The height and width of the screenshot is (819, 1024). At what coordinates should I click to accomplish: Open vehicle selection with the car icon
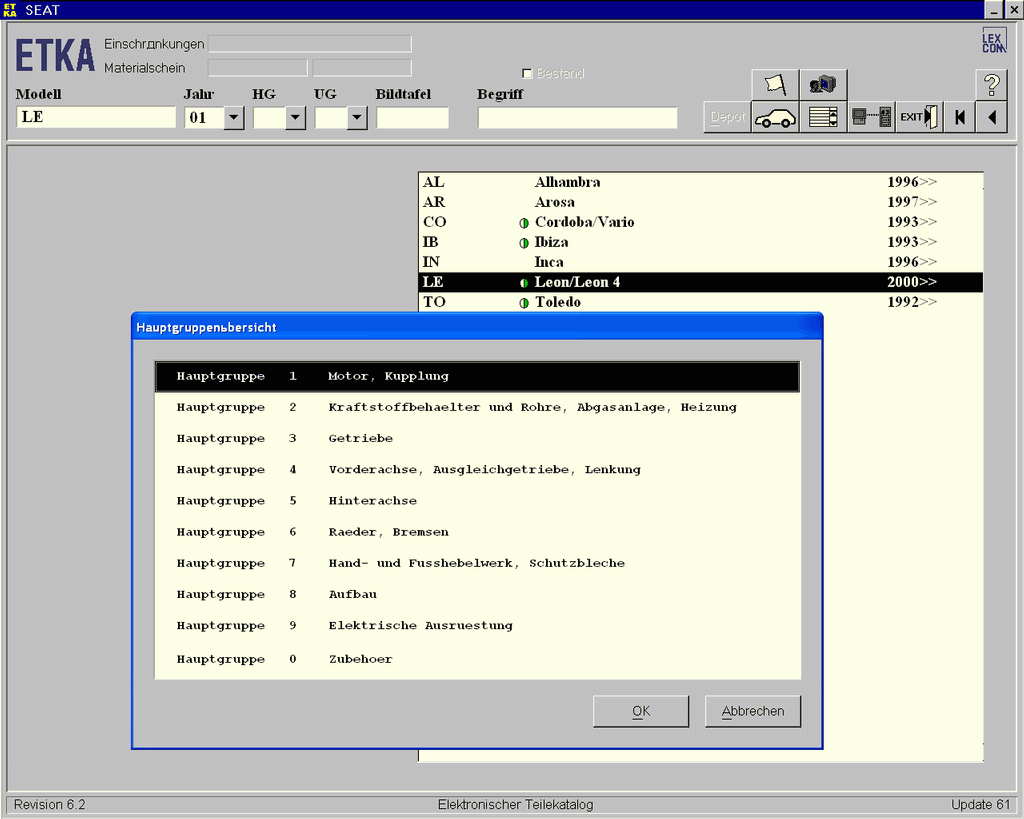click(x=775, y=118)
